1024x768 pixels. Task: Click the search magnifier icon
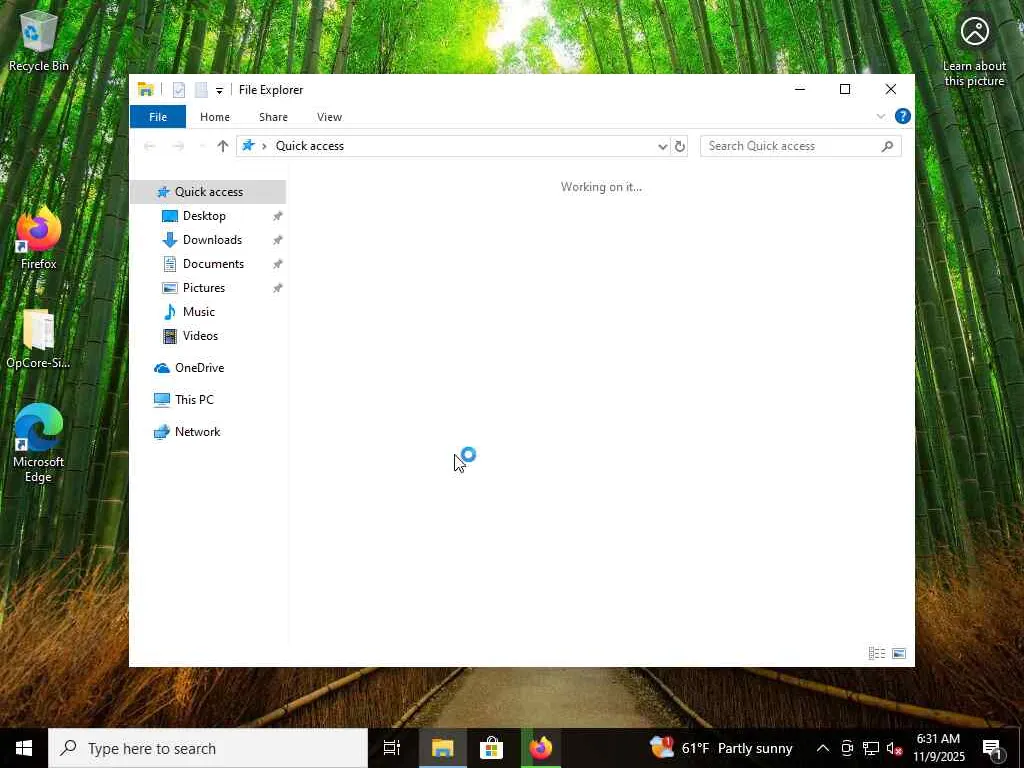887,146
